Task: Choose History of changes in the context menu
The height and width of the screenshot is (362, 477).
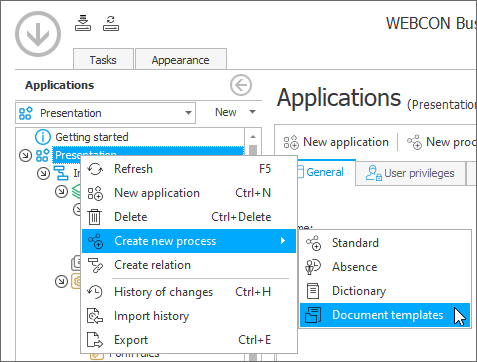Action: tap(189, 292)
